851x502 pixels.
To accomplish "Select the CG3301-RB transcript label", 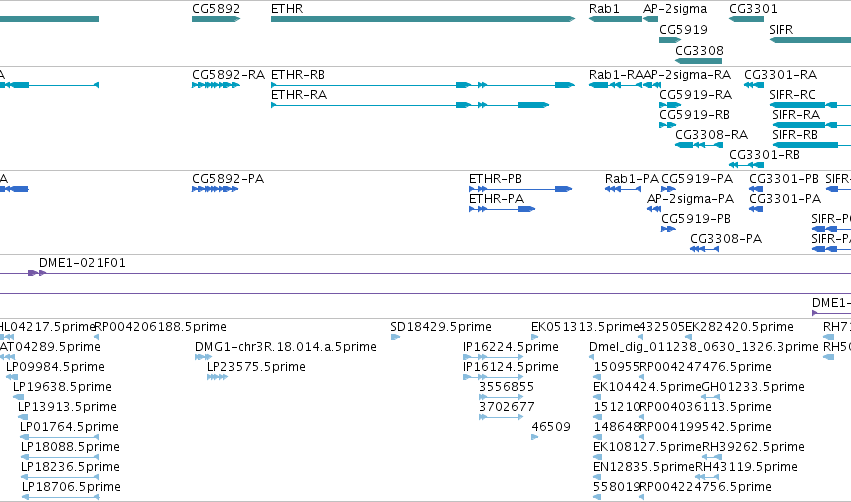I will point(765,155).
